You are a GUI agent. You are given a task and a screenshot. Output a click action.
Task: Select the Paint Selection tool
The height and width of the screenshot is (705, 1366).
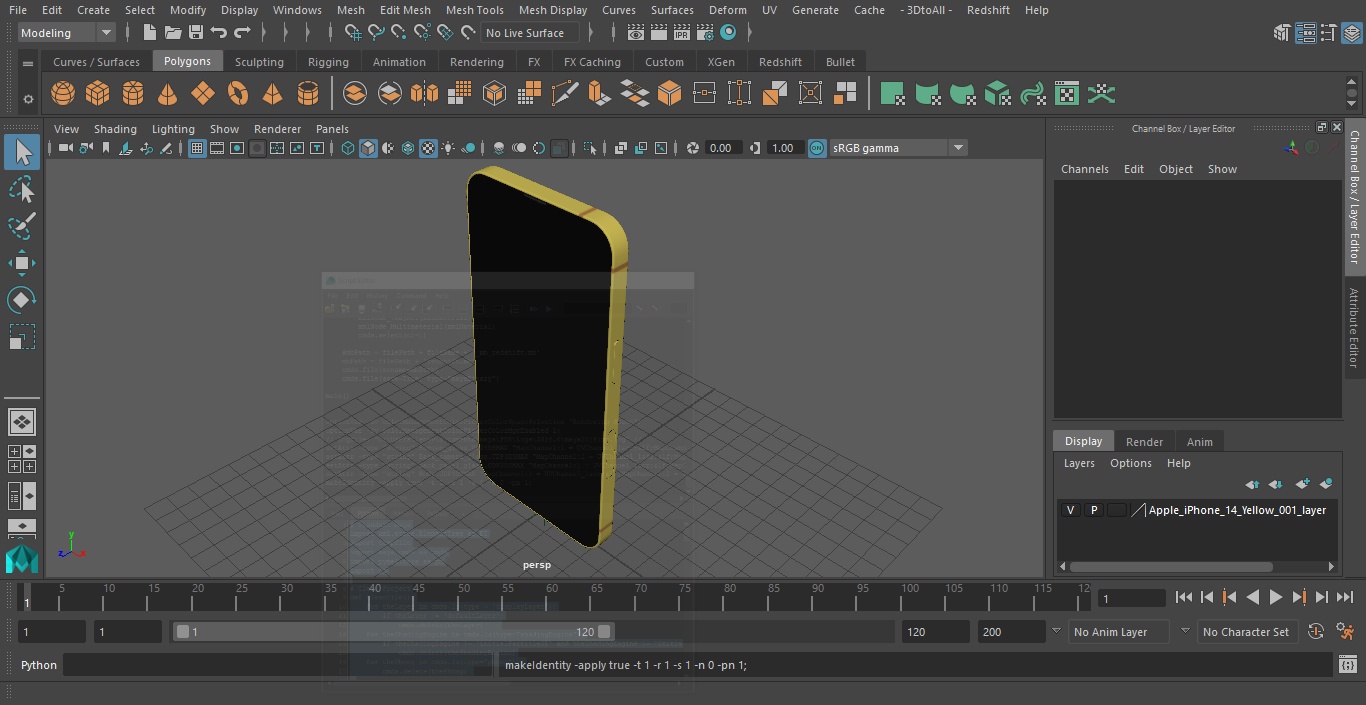[22, 226]
